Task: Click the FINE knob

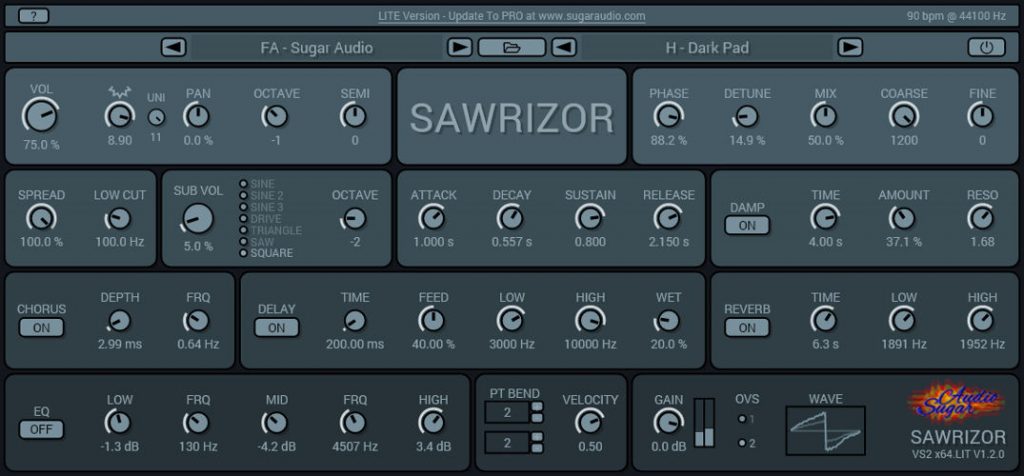Action: (x=982, y=116)
